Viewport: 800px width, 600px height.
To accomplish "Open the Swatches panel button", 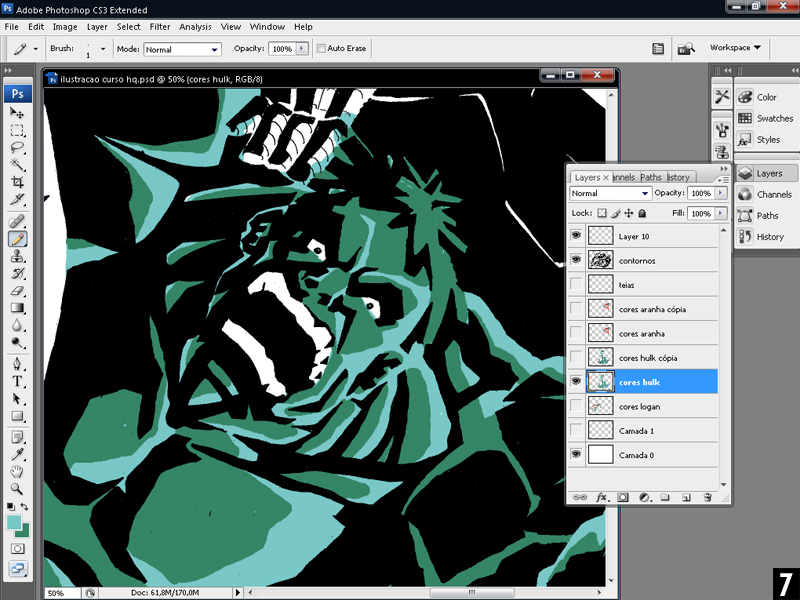I will coord(774,118).
